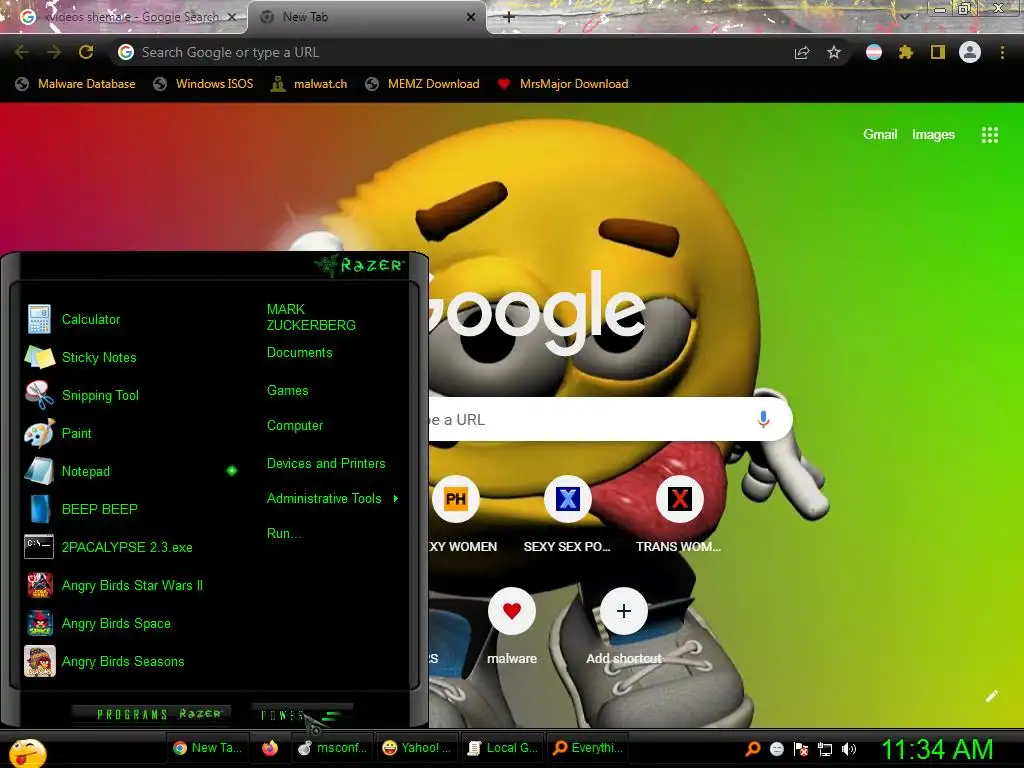The height and width of the screenshot is (768, 1024).
Task: Focus the address bar
Action: point(451,52)
